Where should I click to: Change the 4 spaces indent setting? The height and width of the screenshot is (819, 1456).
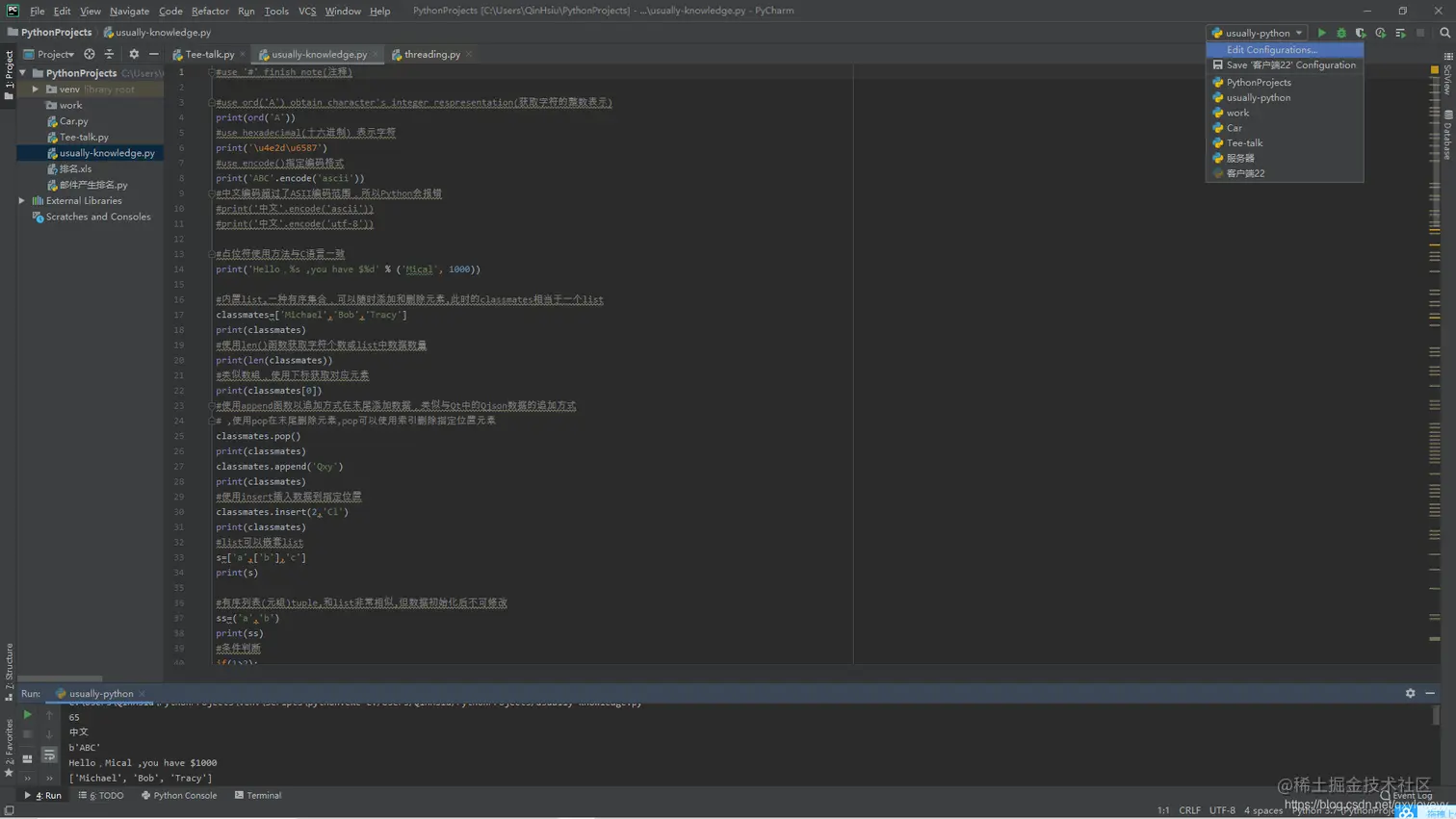coord(1262,810)
